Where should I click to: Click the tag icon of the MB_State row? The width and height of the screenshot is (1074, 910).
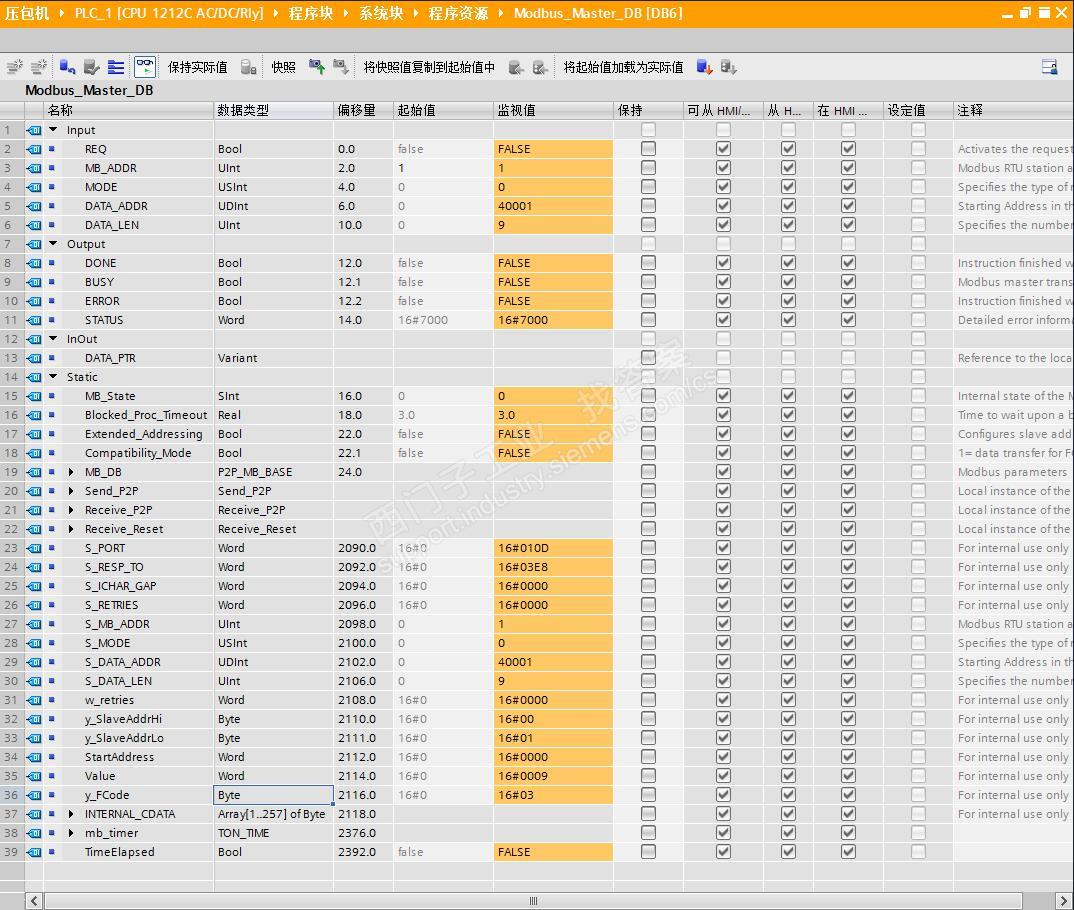coord(34,396)
